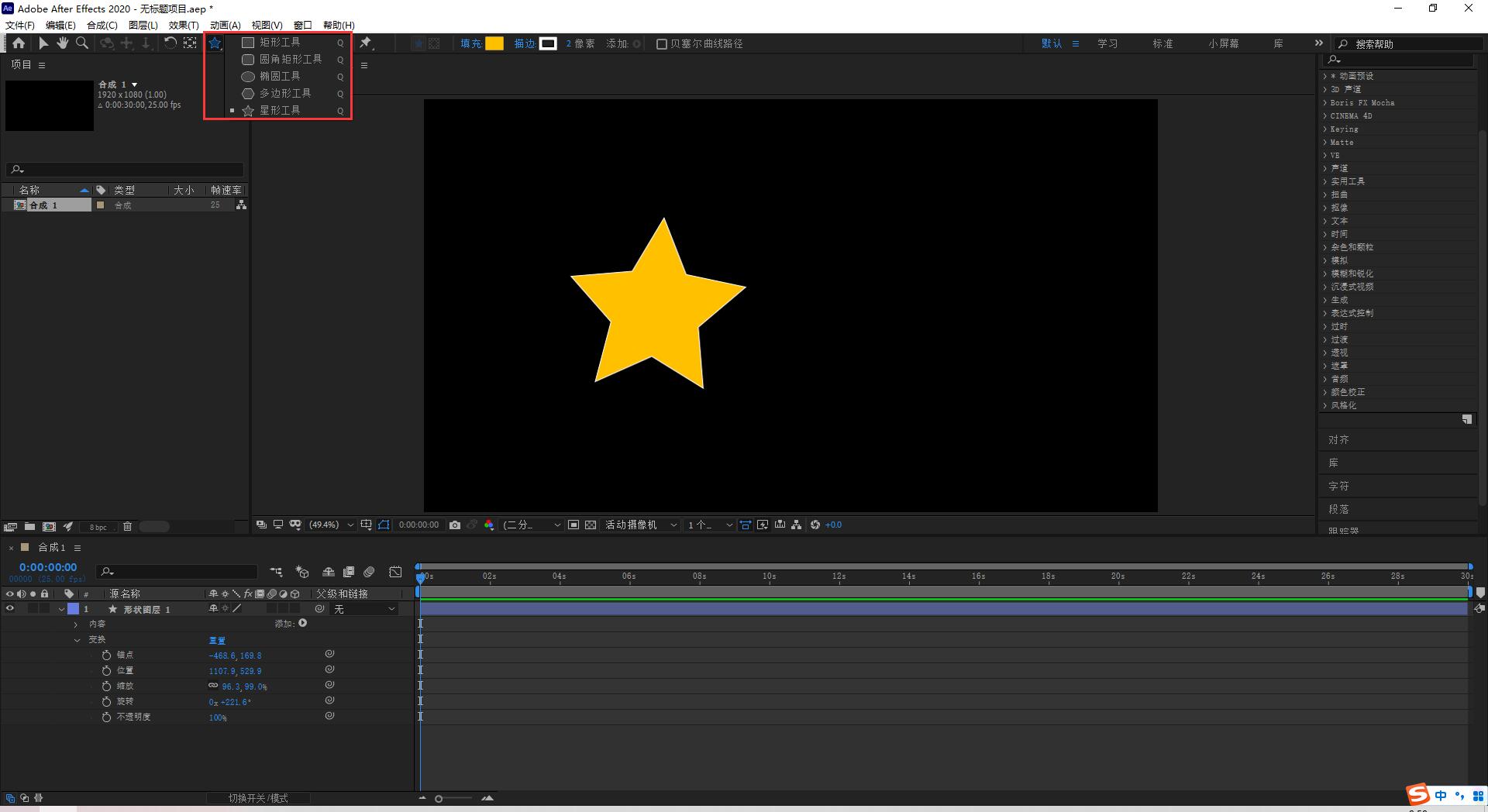Toggle region of interest icon
The width and height of the screenshot is (1488, 812).
[x=573, y=525]
